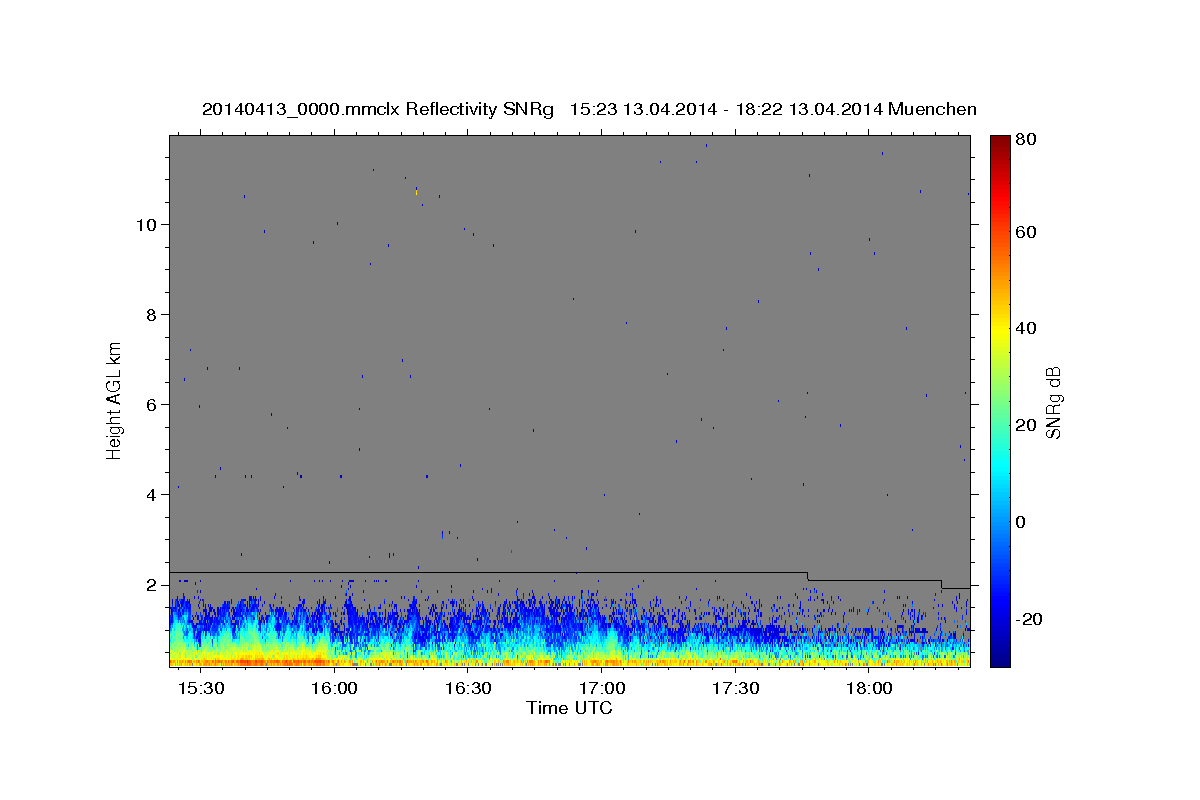Click the colorbar value -20

point(1029,619)
